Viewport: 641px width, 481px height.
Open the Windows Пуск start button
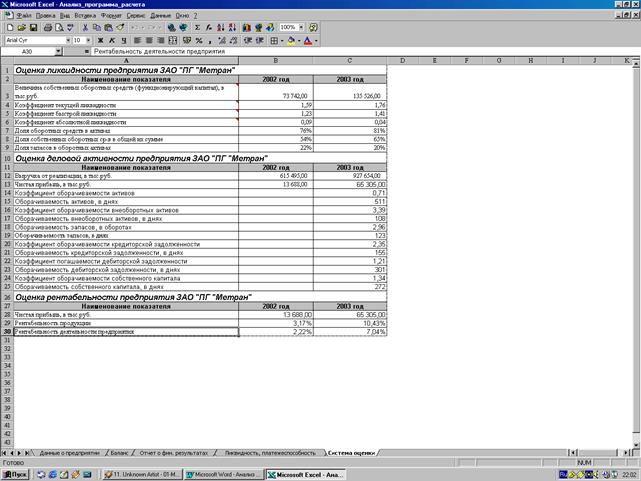pyautogui.click(x=16, y=474)
